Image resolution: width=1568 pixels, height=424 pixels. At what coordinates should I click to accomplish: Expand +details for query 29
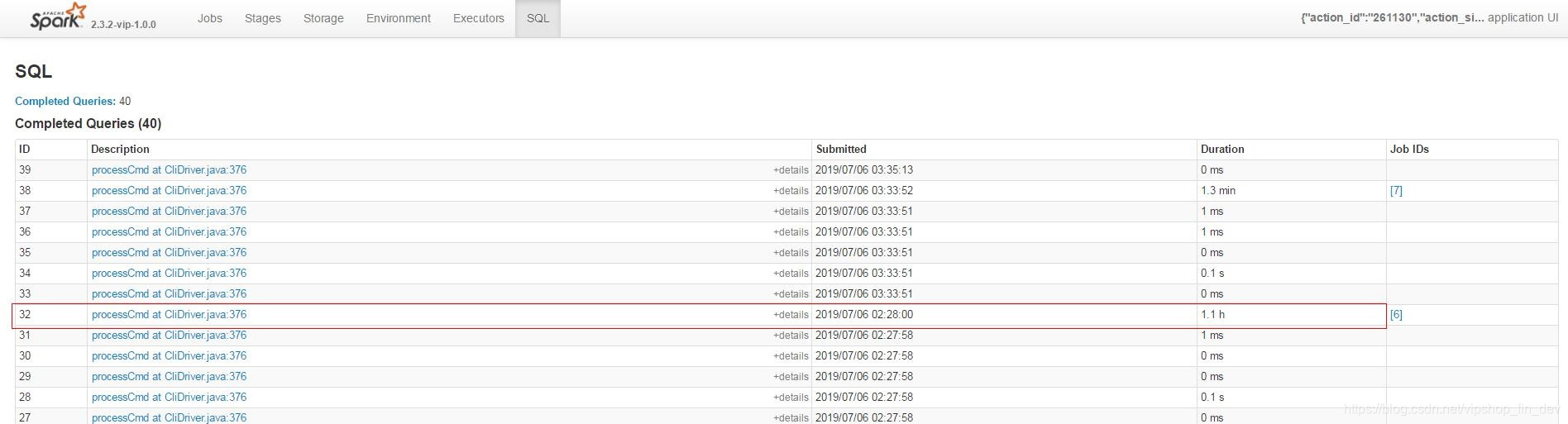point(791,377)
